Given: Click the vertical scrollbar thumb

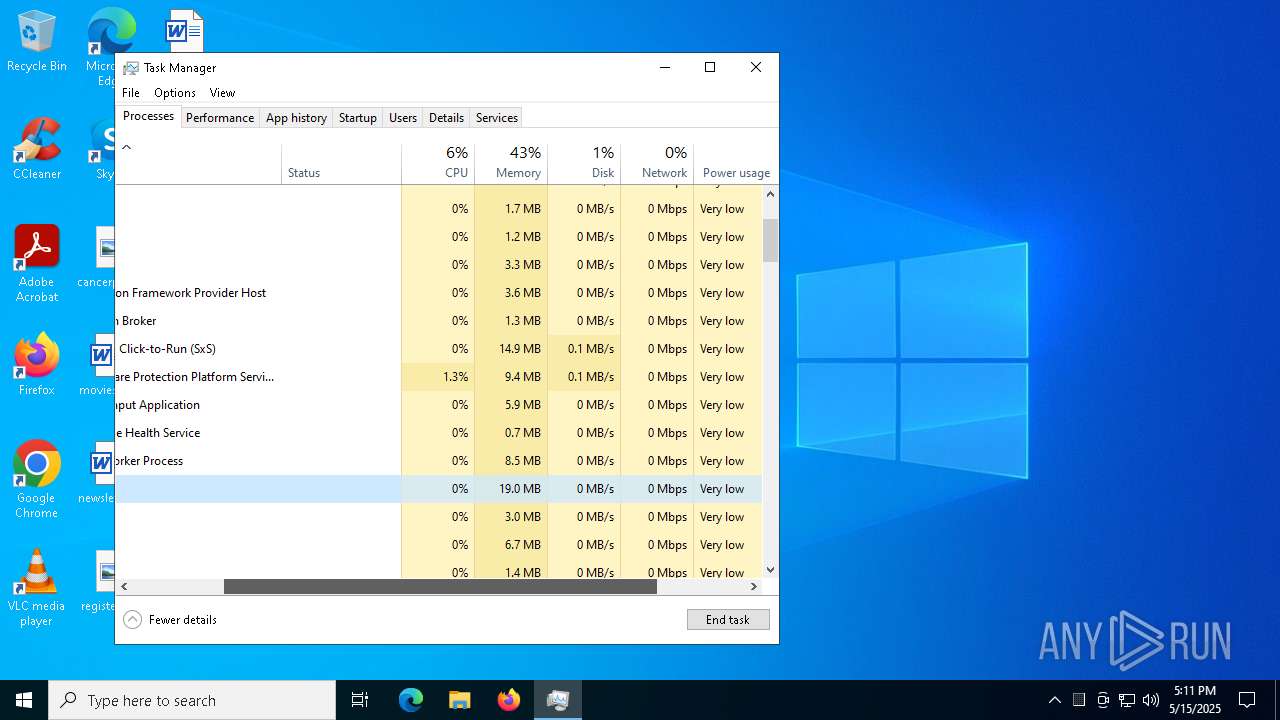Looking at the screenshot, I should click(770, 240).
